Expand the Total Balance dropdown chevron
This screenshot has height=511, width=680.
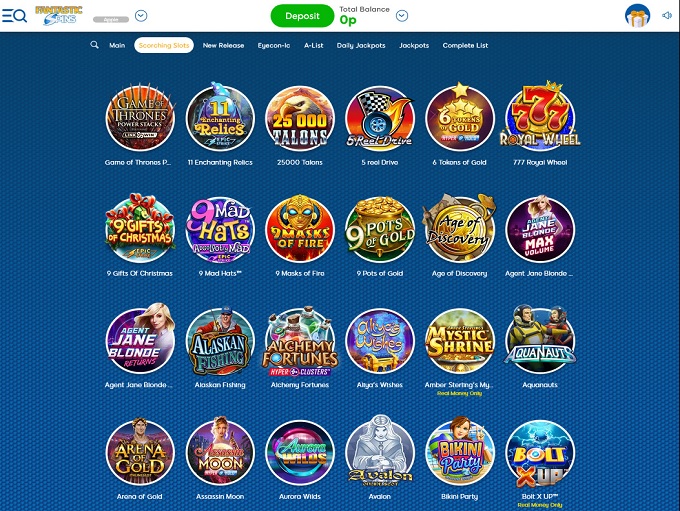[x=402, y=16]
